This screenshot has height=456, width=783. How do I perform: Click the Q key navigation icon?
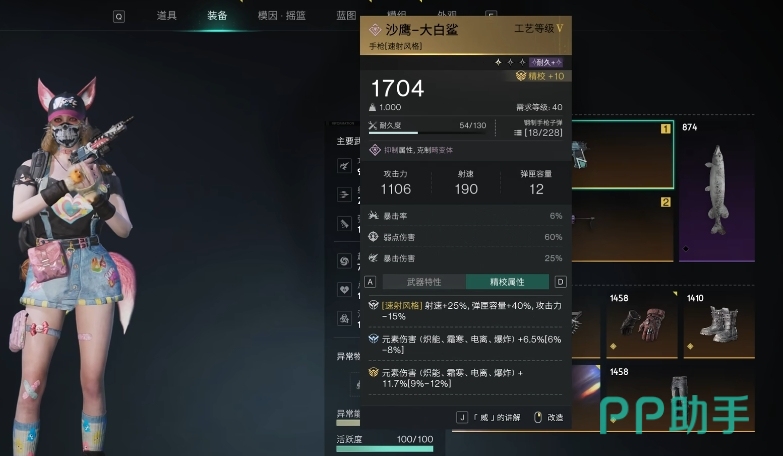(119, 16)
